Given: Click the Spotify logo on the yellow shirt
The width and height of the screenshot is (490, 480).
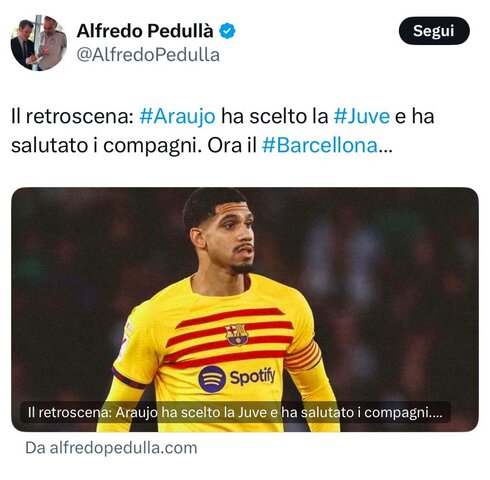Looking at the screenshot, I should tap(237, 379).
